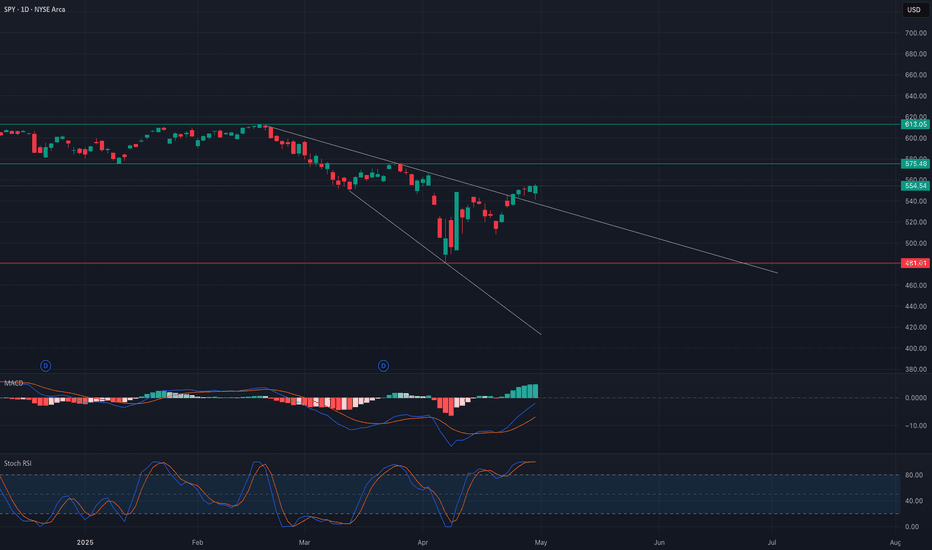Click the 575.48 price level tag
Screen dimensions: 932x550
tap(915, 164)
